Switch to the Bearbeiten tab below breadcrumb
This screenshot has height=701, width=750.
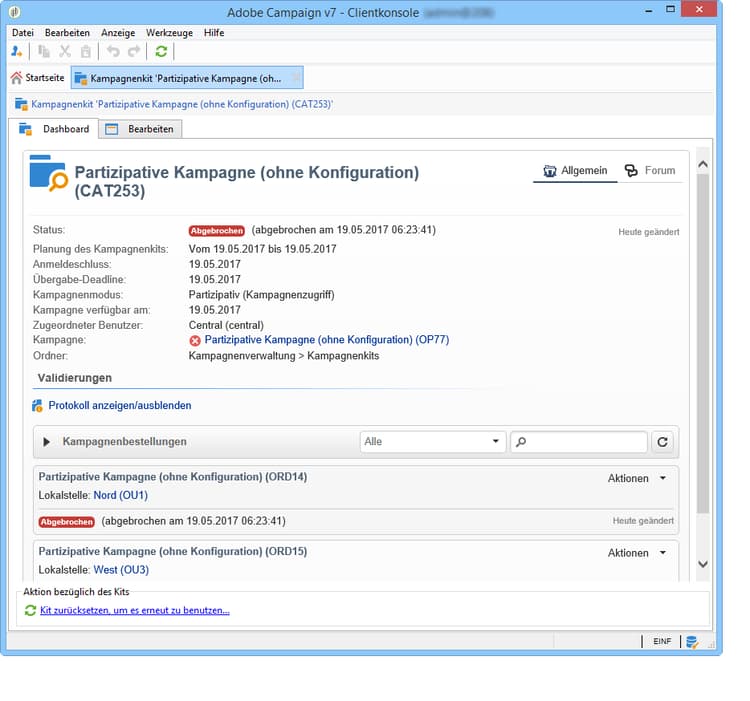[x=140, y=129]
